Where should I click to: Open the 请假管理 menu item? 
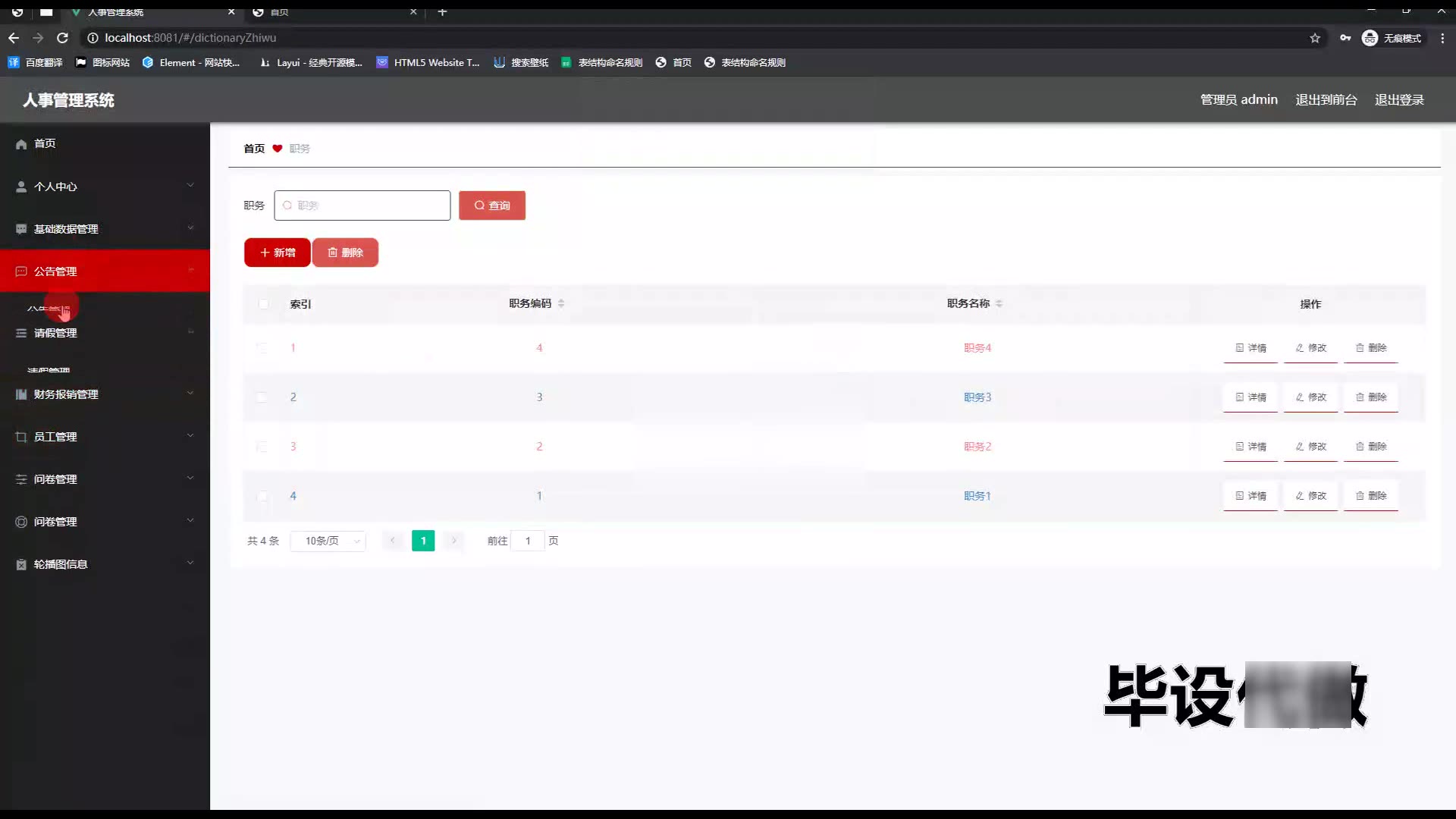point(55,333)
